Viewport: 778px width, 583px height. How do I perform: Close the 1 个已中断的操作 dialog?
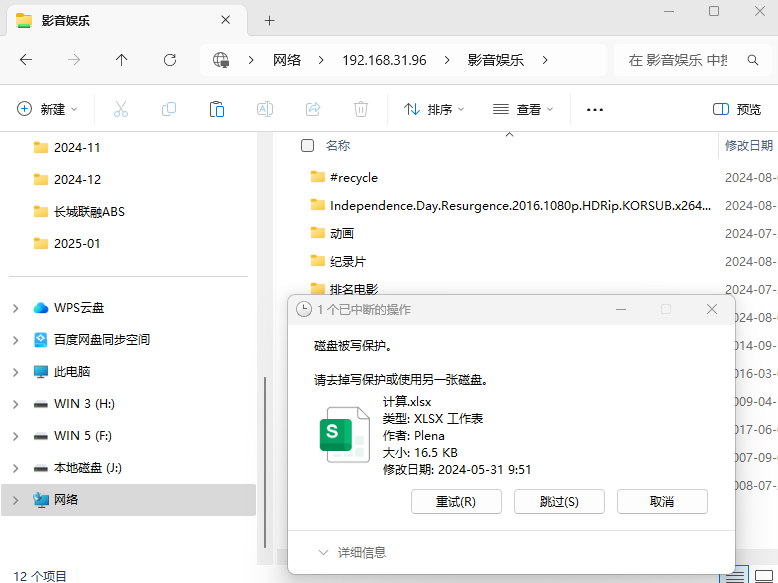[x=712, y=309]
